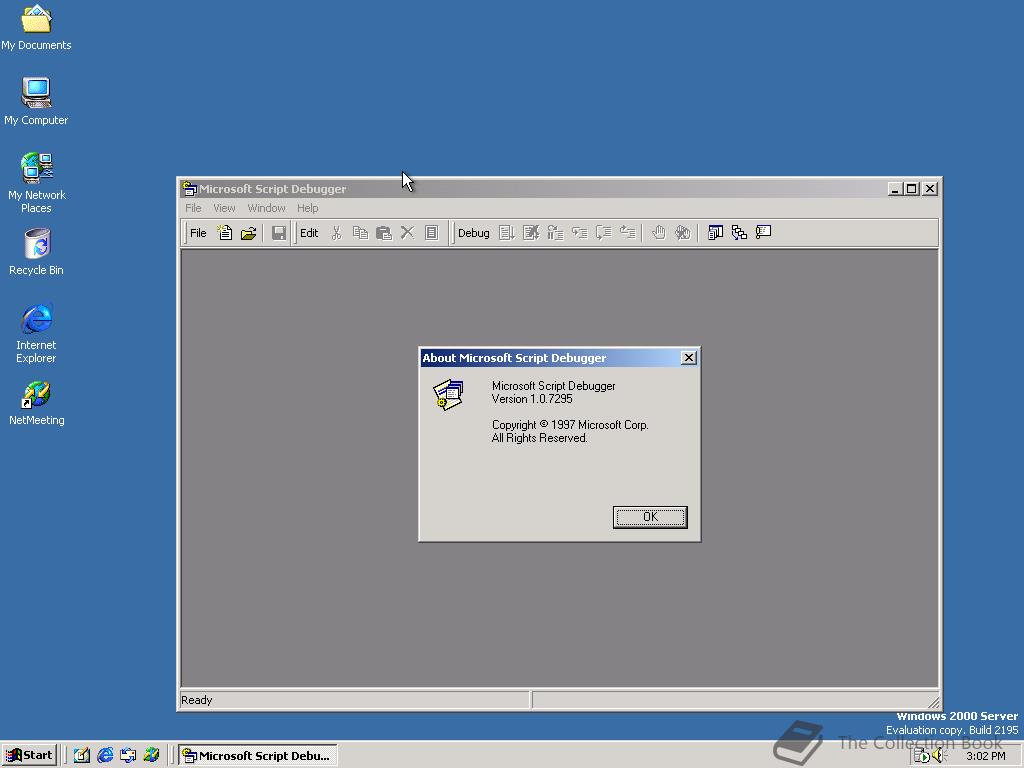Screen dimensions: 1024x768
Task: Click the Run icon in Debug toolbar
Action: pos(507,232)
